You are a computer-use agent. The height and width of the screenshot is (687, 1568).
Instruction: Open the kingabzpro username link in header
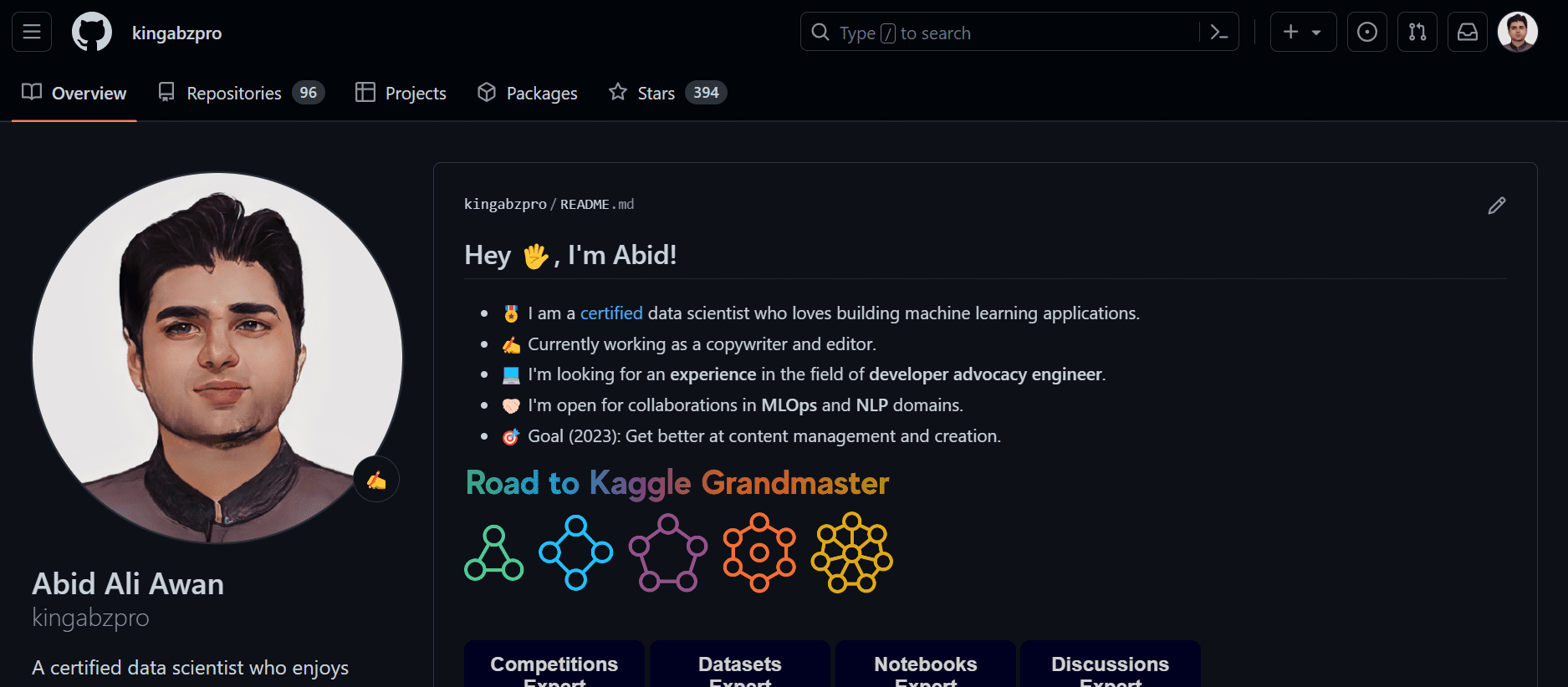(x=176, y=33)
